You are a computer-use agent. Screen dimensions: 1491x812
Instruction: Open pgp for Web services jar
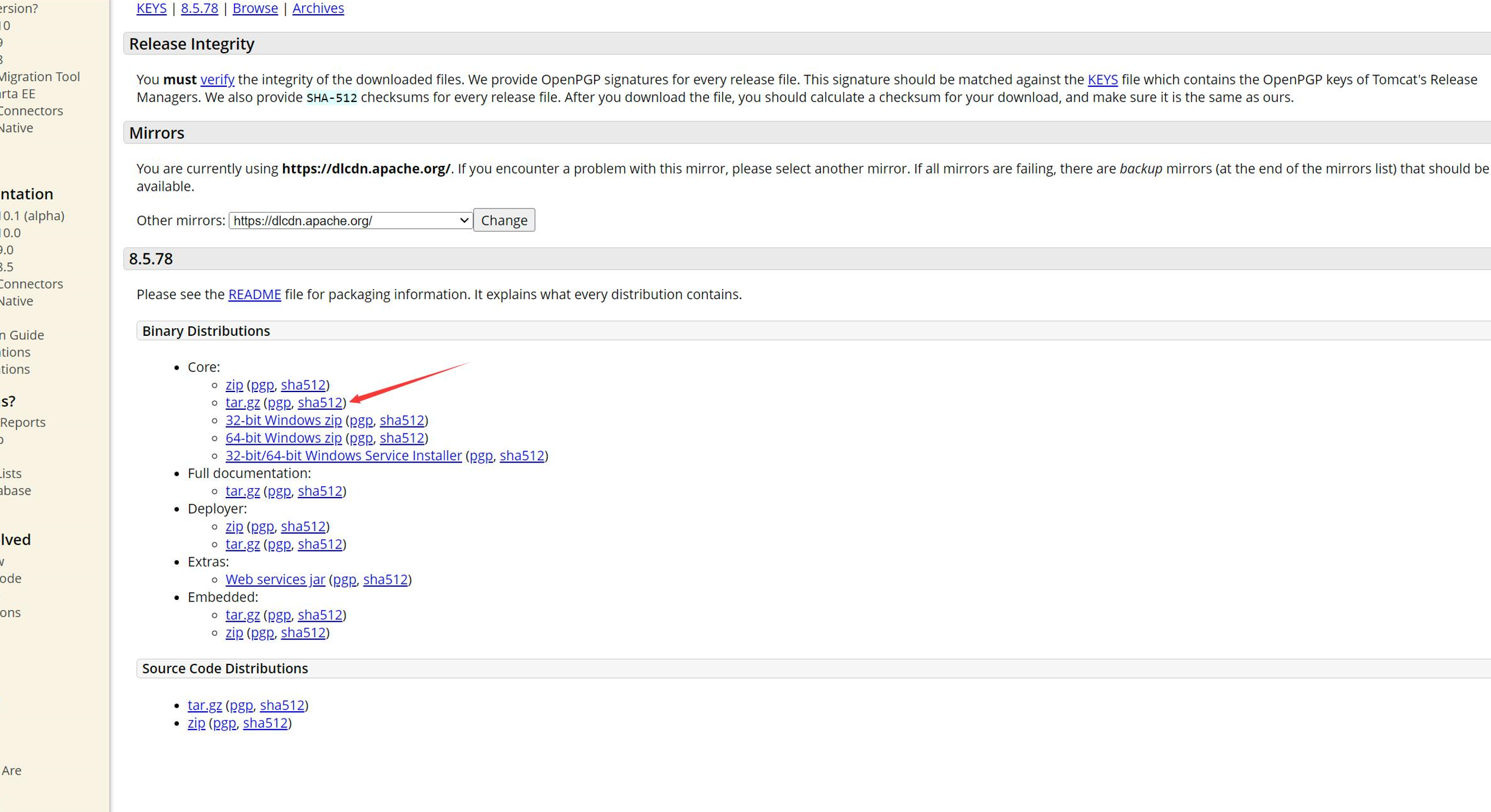pyautogui.click(x=344, y=580)
